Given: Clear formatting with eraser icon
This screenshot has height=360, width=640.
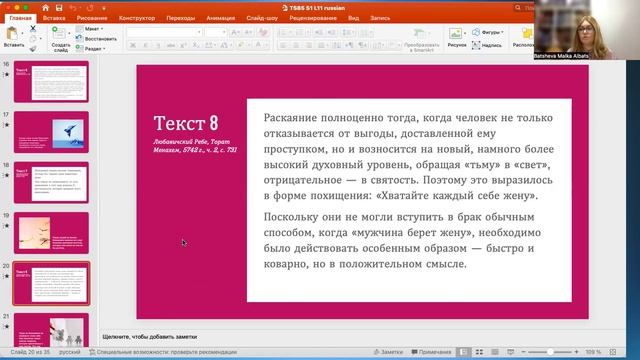Looking at the screenshot, I should pyautogui.click(x=263, y=33).
